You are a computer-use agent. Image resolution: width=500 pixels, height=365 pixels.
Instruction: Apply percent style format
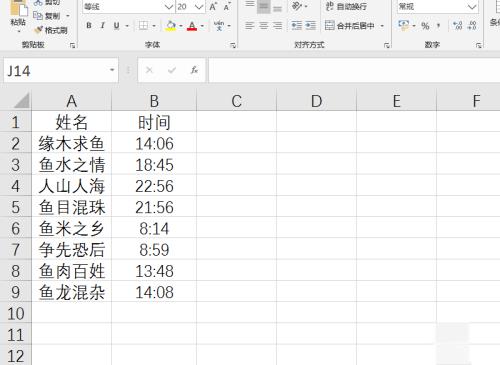tap(425, 26)
